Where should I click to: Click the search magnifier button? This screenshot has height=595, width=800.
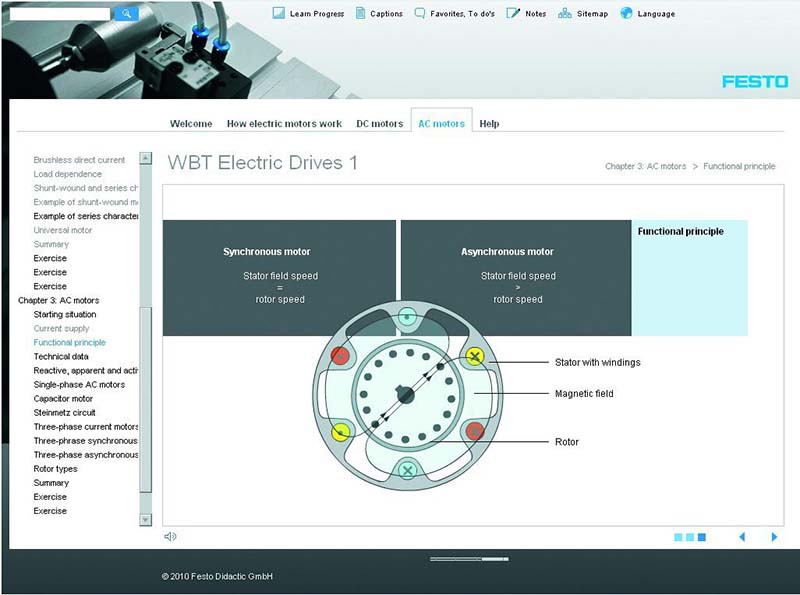point(127,14)
